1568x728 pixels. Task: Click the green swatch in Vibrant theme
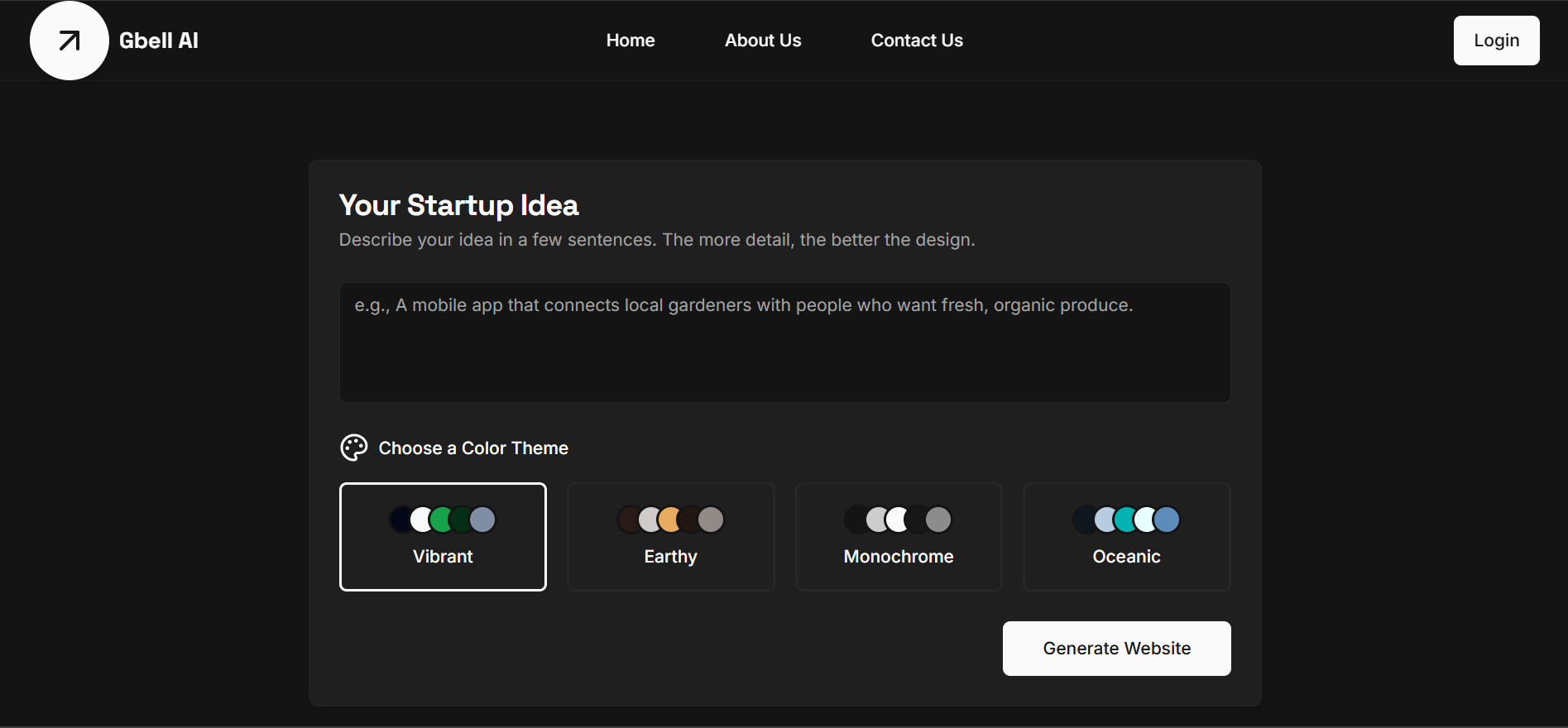(x=443, y=520)
